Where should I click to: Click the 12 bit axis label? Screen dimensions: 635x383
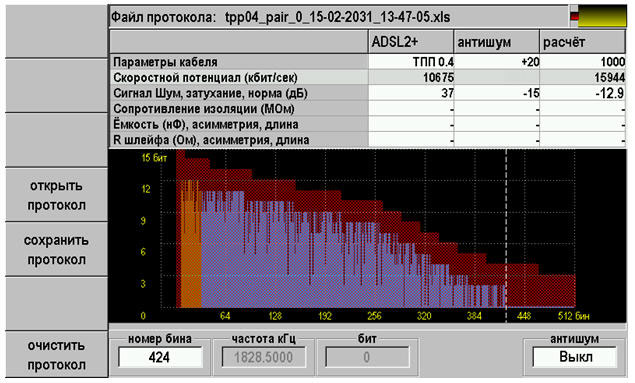point(146,189)
